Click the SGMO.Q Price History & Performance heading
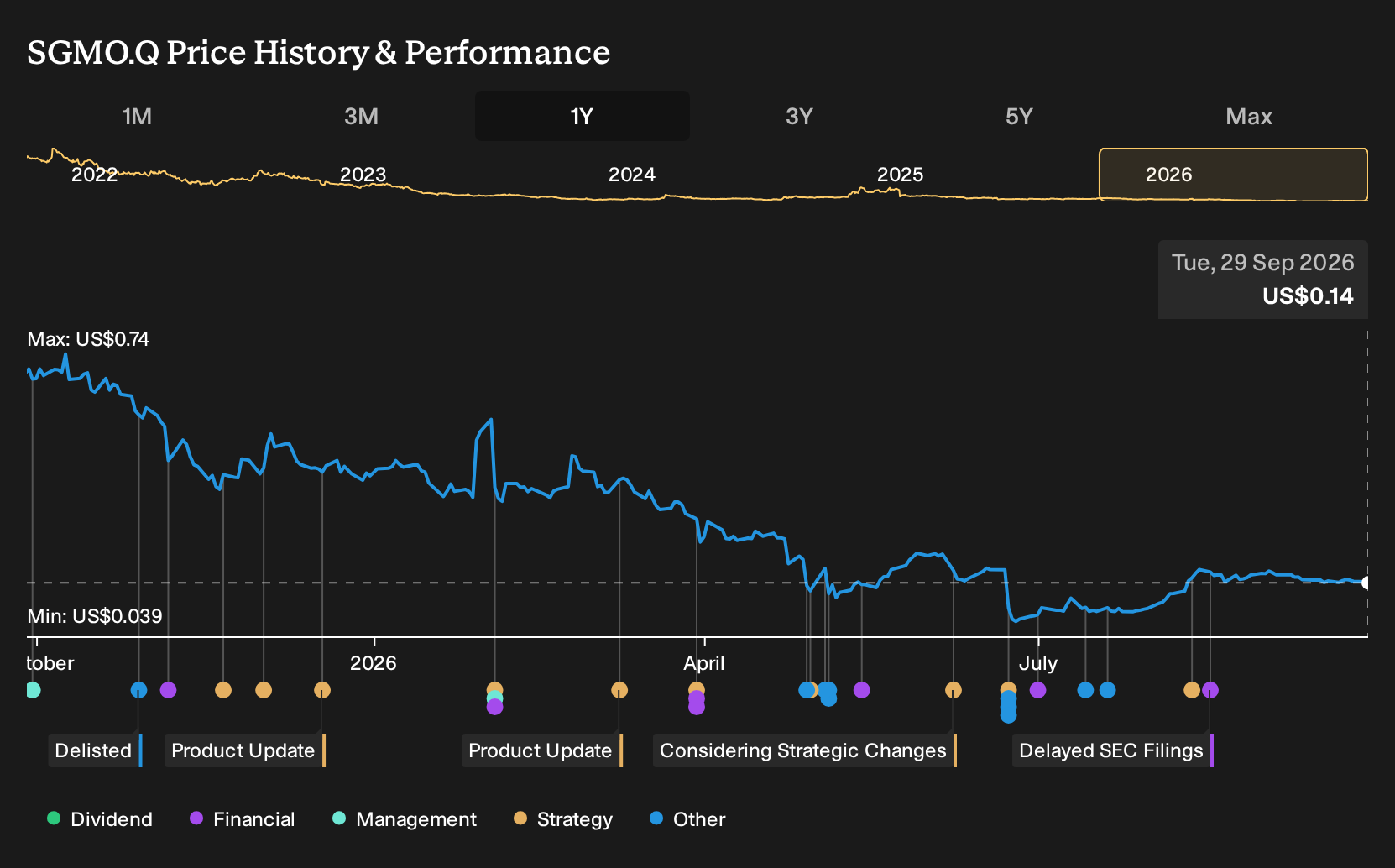The image size is (1395, 868). pos(319,53)
